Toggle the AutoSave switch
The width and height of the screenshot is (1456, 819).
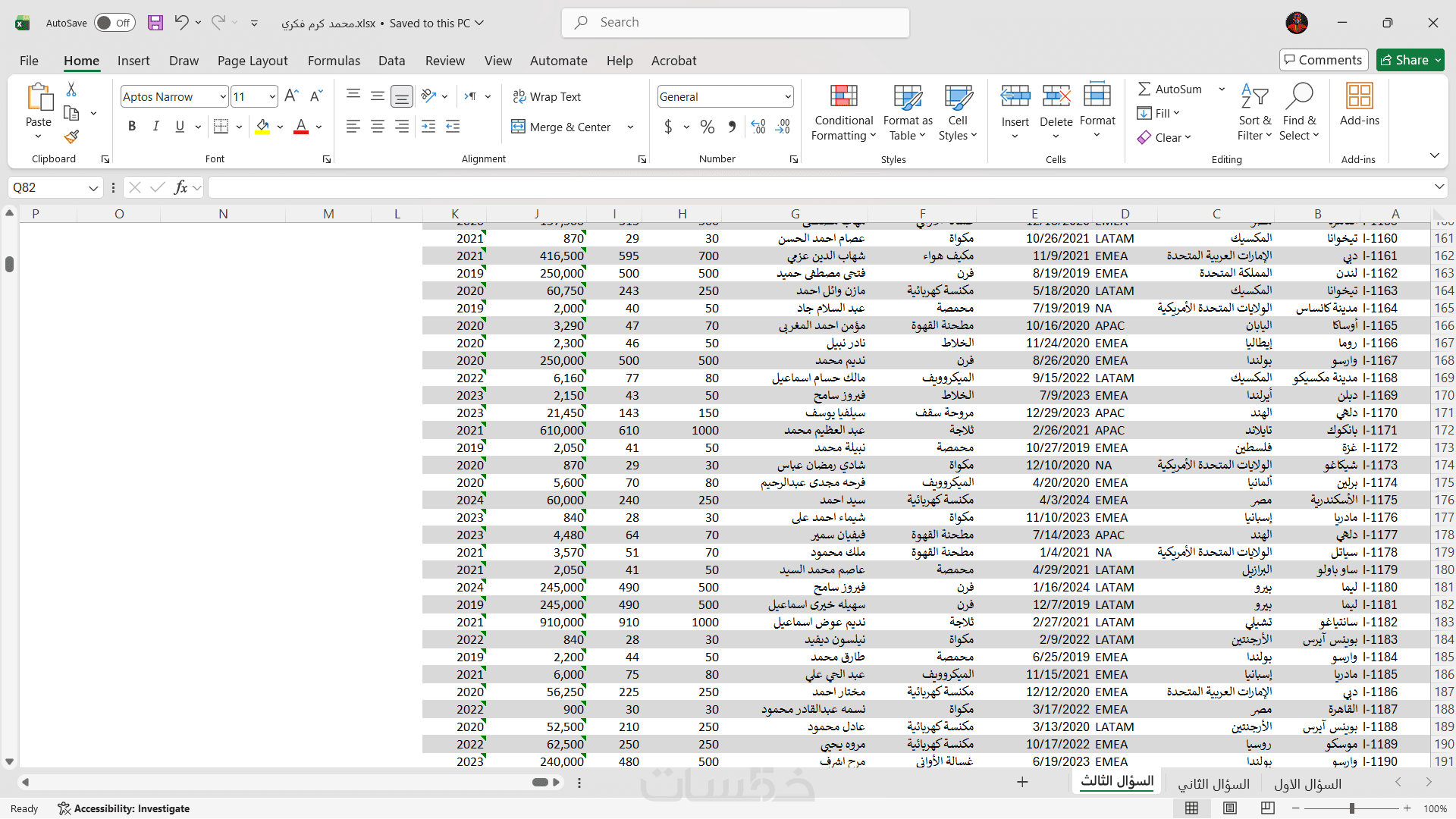point(115,23)
